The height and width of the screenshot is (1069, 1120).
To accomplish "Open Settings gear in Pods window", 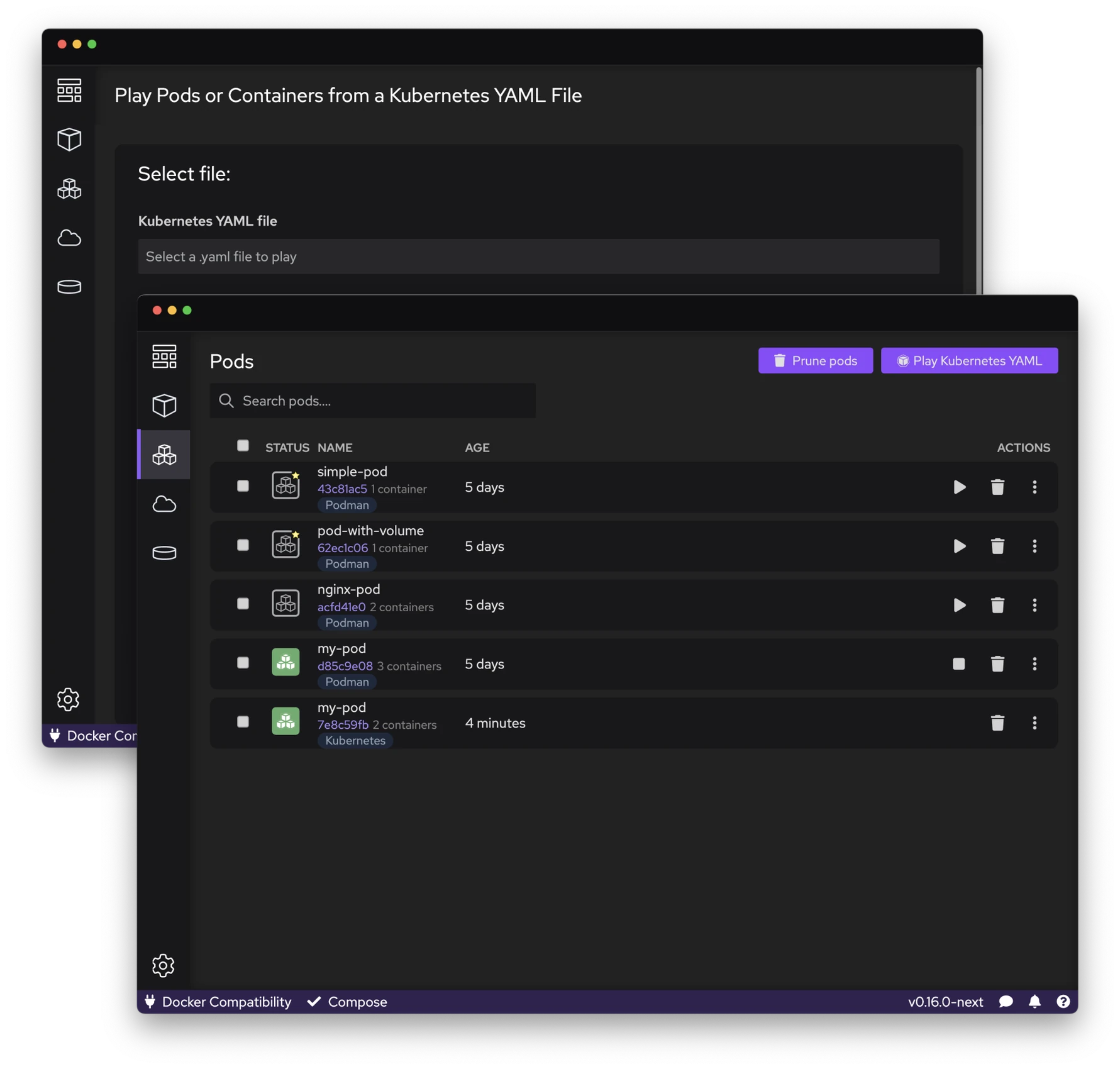I will point(164,965).
